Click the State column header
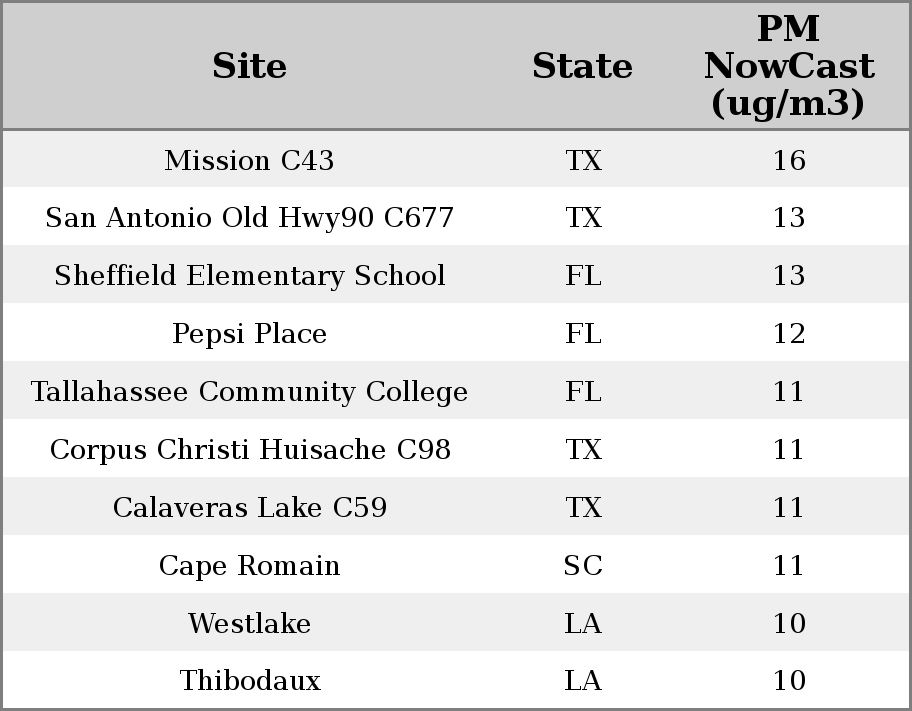Image resolution: width=912 pixels, height=711 pixels. point(583,66)
